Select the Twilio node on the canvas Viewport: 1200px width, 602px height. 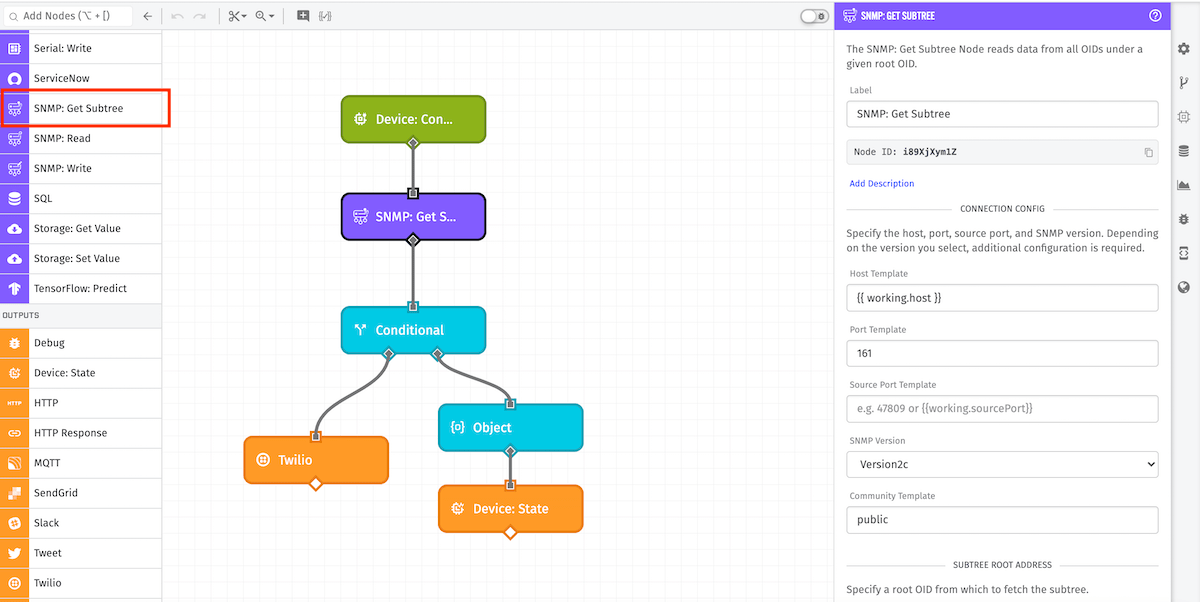(316, 460)
